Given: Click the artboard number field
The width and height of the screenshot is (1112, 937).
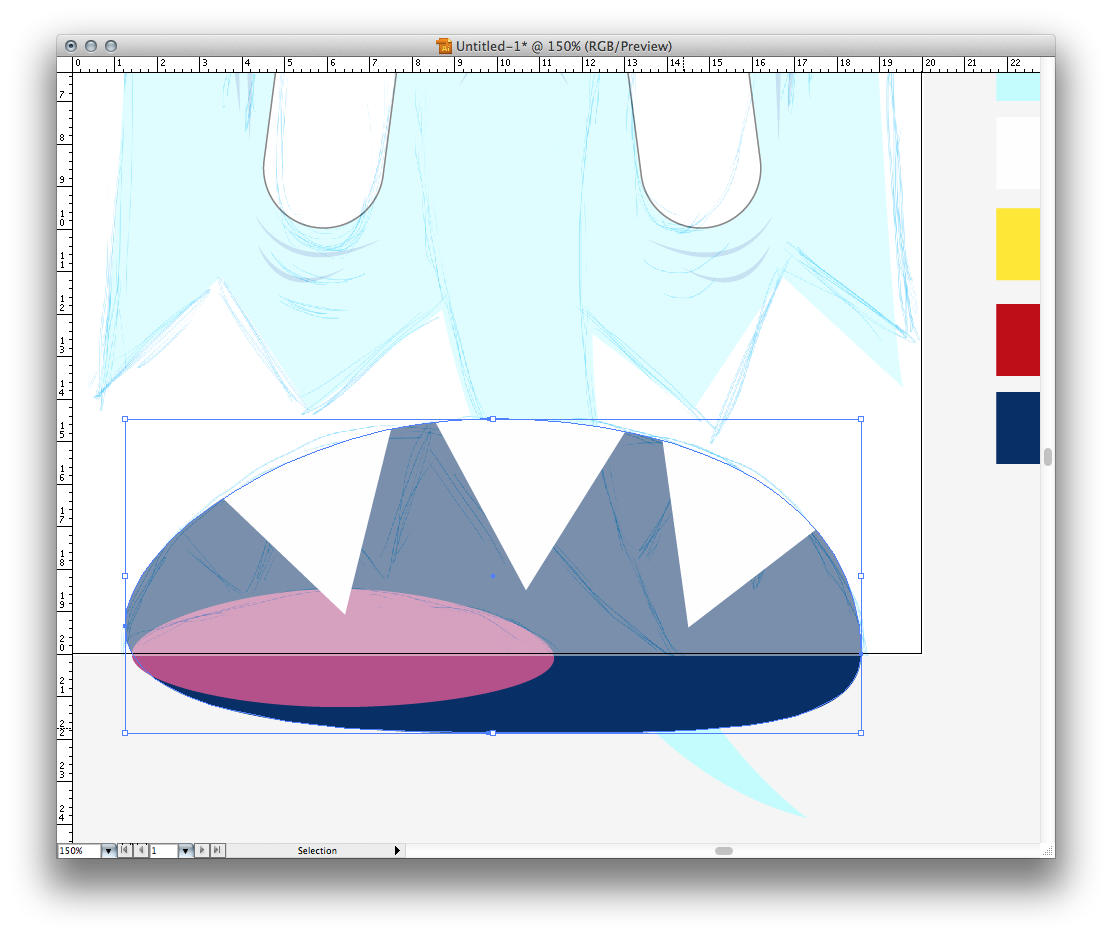Looking at the screenshot, I should point(163,851).
